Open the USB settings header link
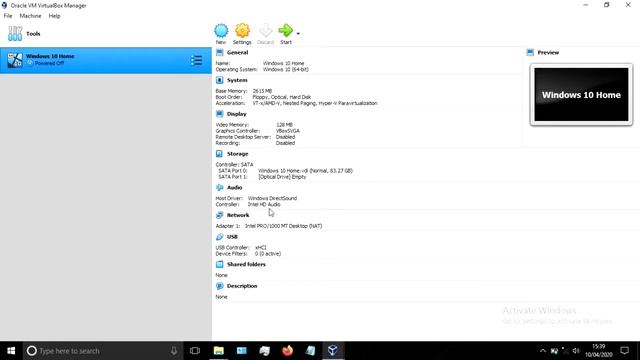Image resolution: width=640 pixels, height=360 pixels. [232, 237]
